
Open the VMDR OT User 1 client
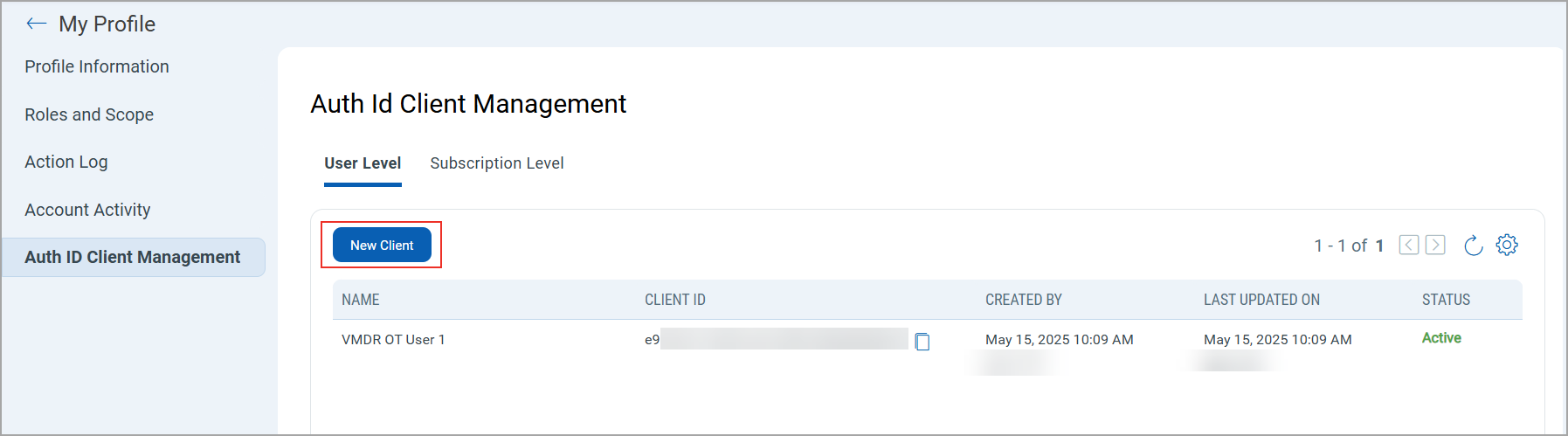(393, 340)
